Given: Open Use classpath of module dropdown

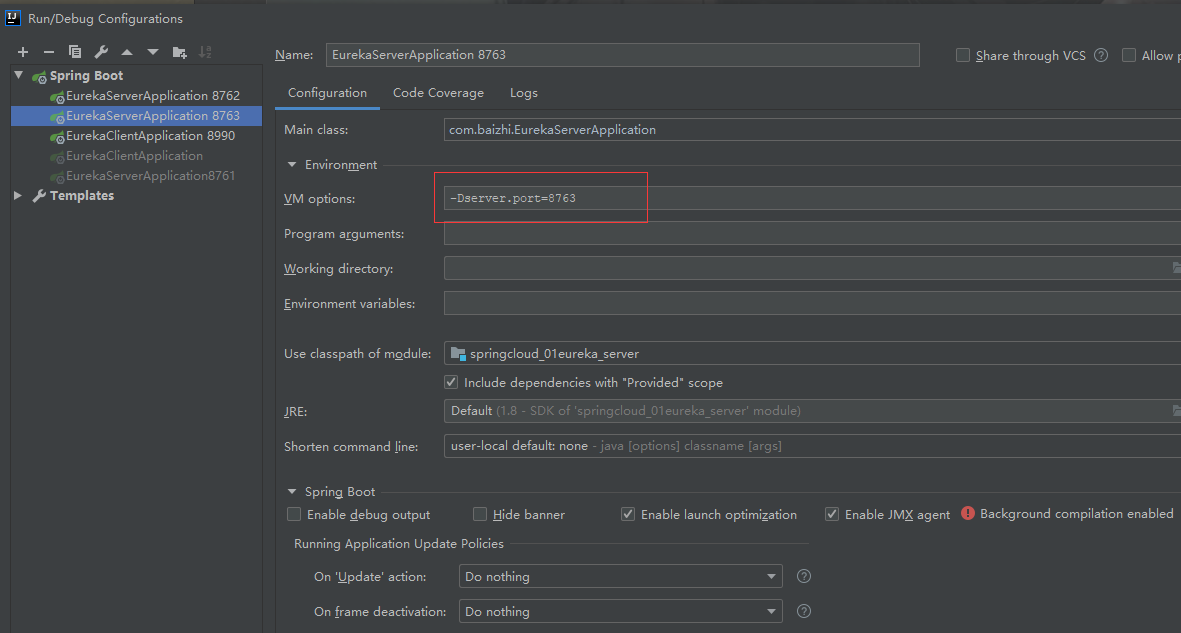Looking at the screenshot, I should coord(812,353).
